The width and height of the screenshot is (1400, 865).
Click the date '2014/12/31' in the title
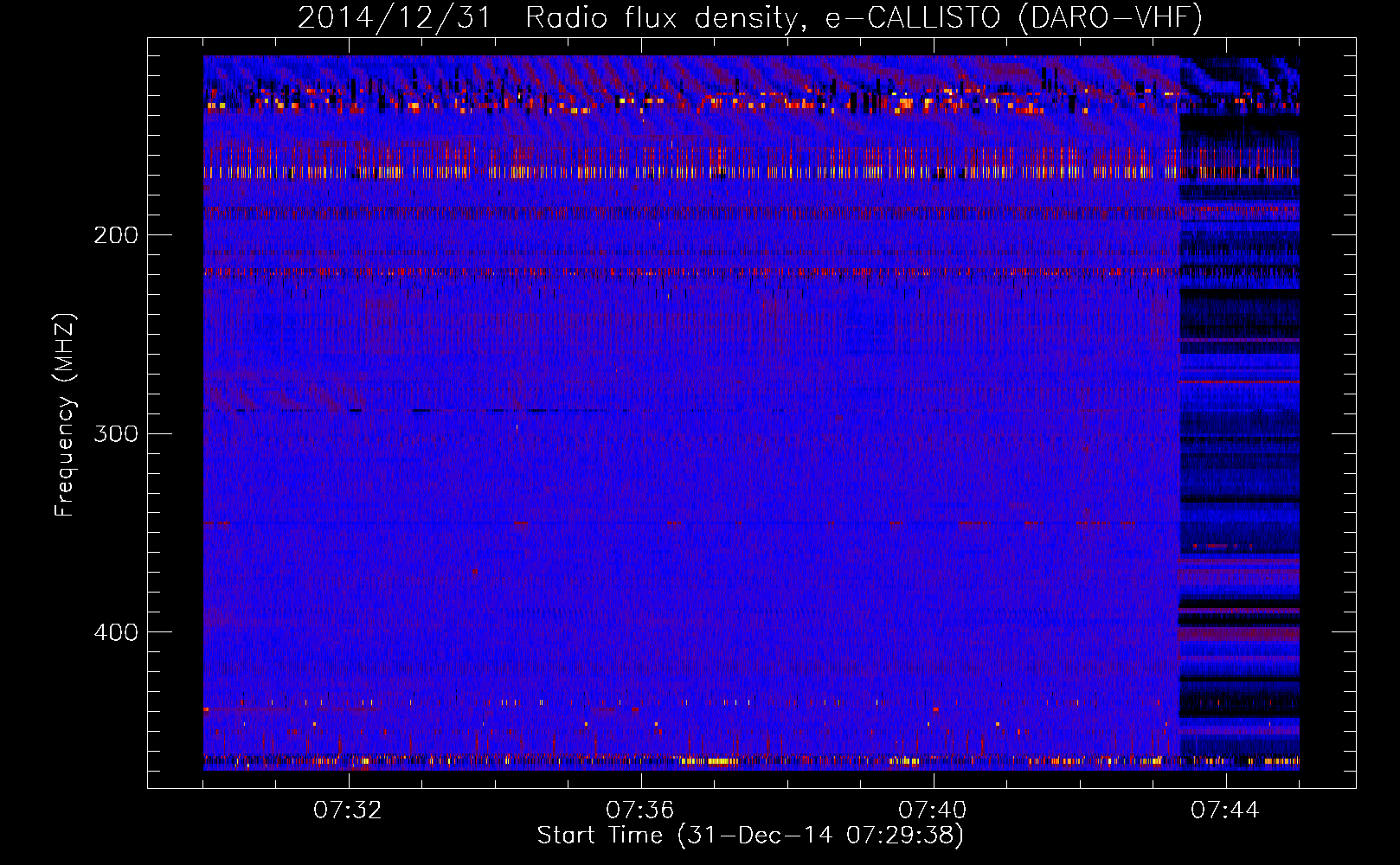tap(395, 18)
